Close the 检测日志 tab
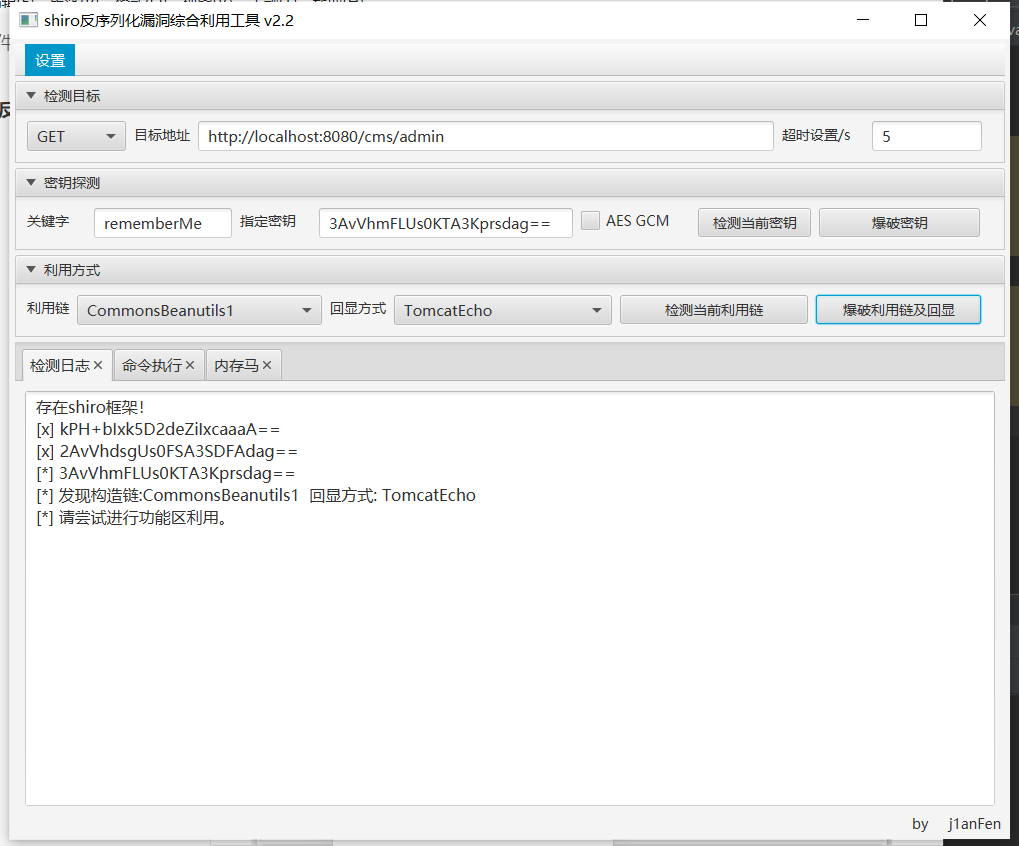This screenshot has width=1019, height=846. (x=98, y=365)
